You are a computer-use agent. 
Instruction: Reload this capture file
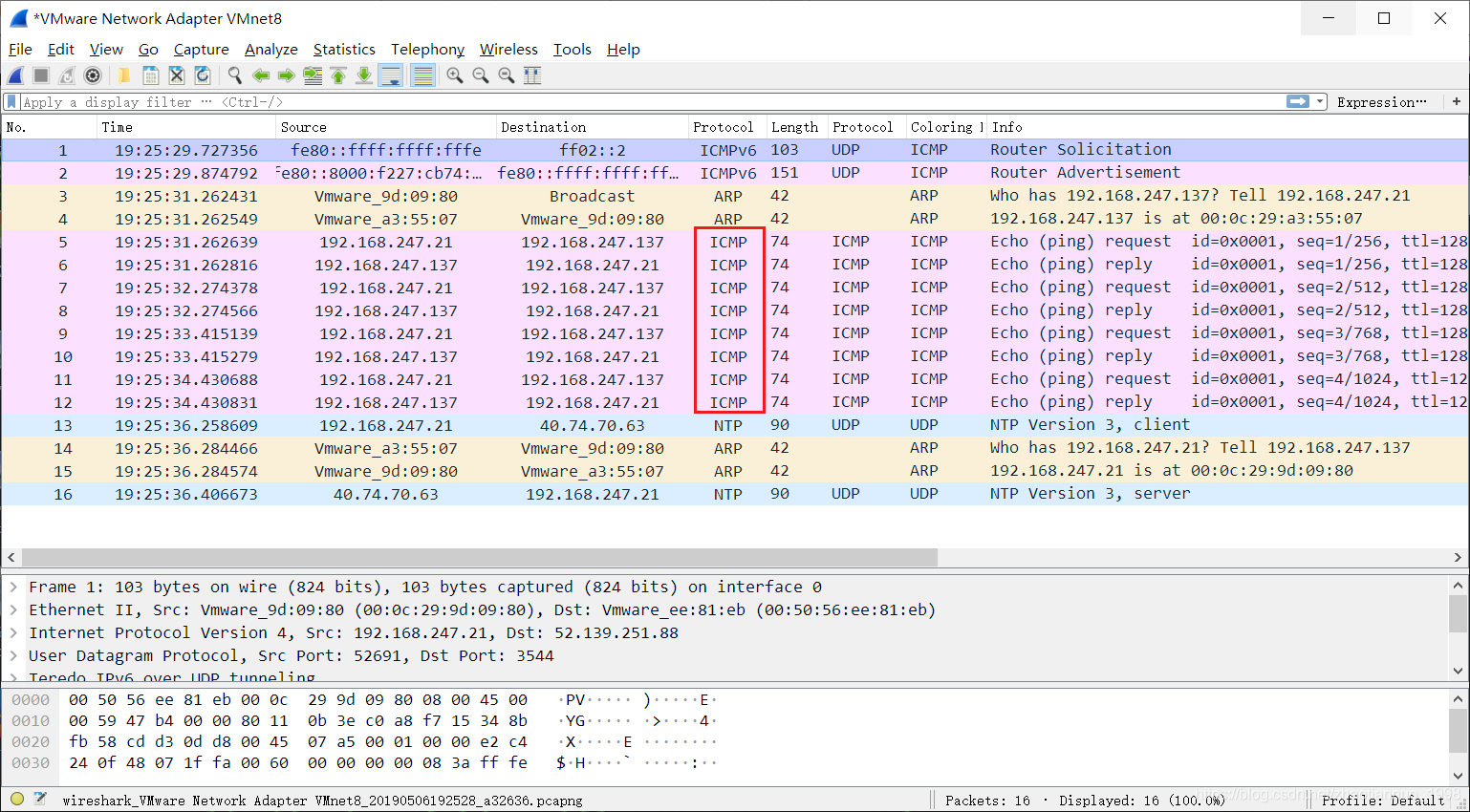(x=203, y=75)
